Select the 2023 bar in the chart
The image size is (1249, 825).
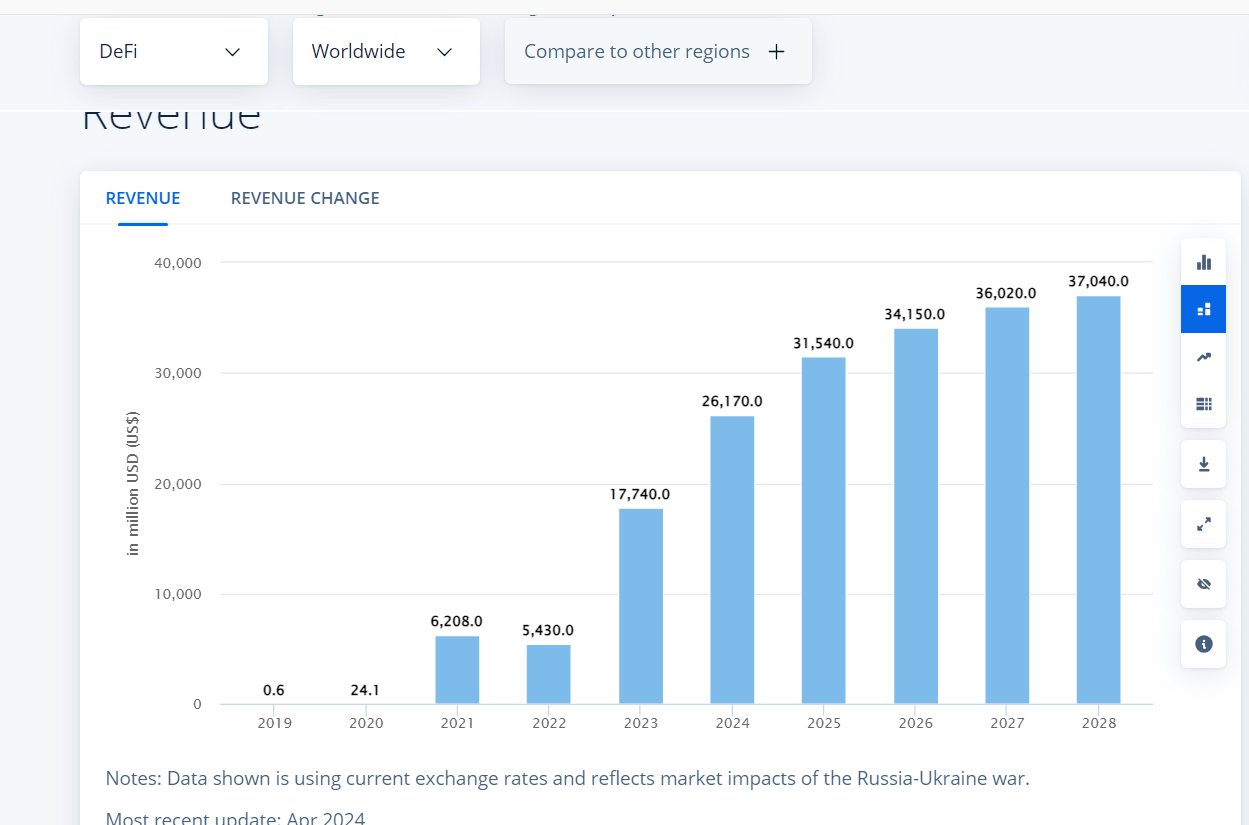(x=640, y=606)
